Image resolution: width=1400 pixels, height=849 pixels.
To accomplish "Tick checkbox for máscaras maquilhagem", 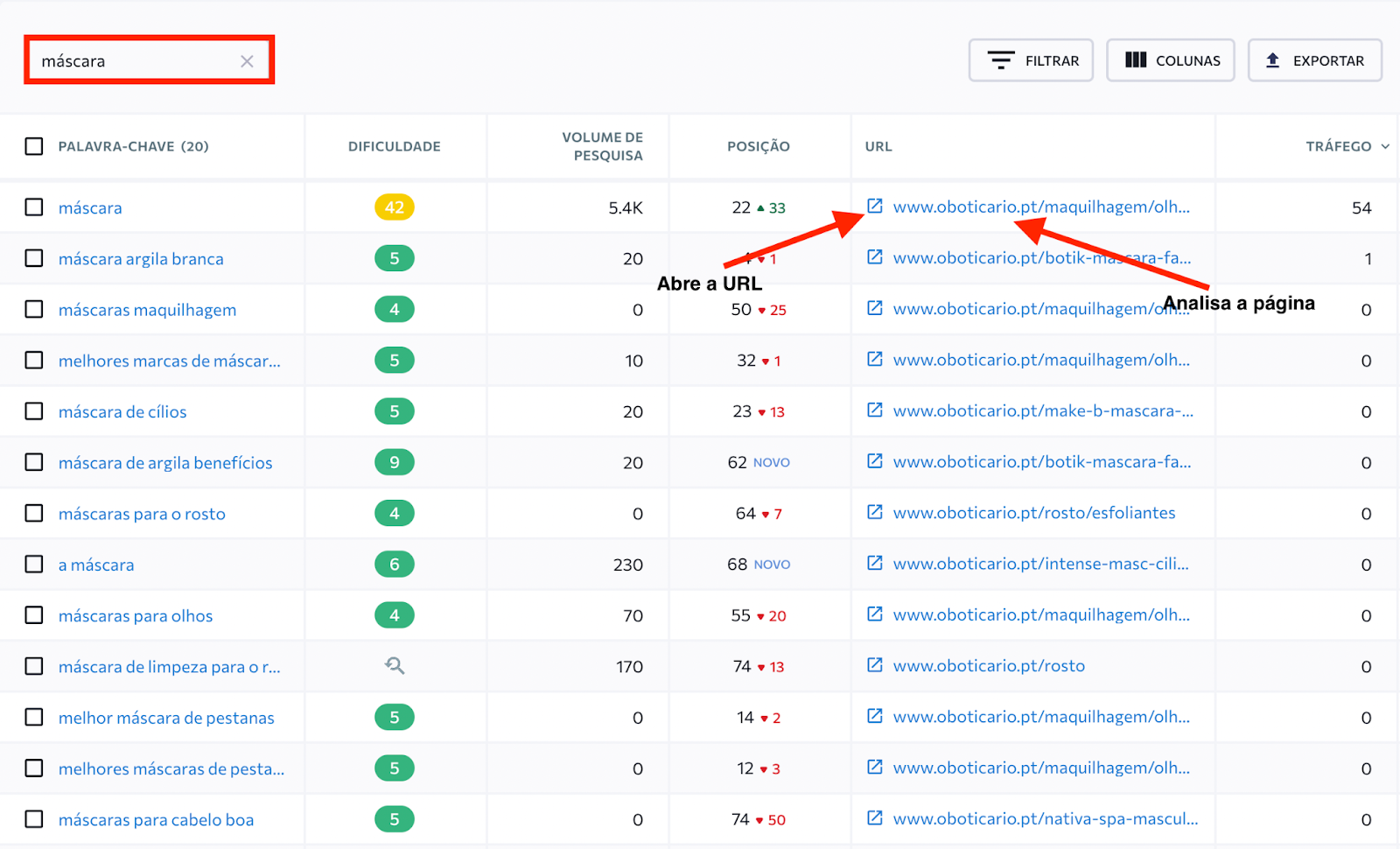I will [x=34, y=309].
